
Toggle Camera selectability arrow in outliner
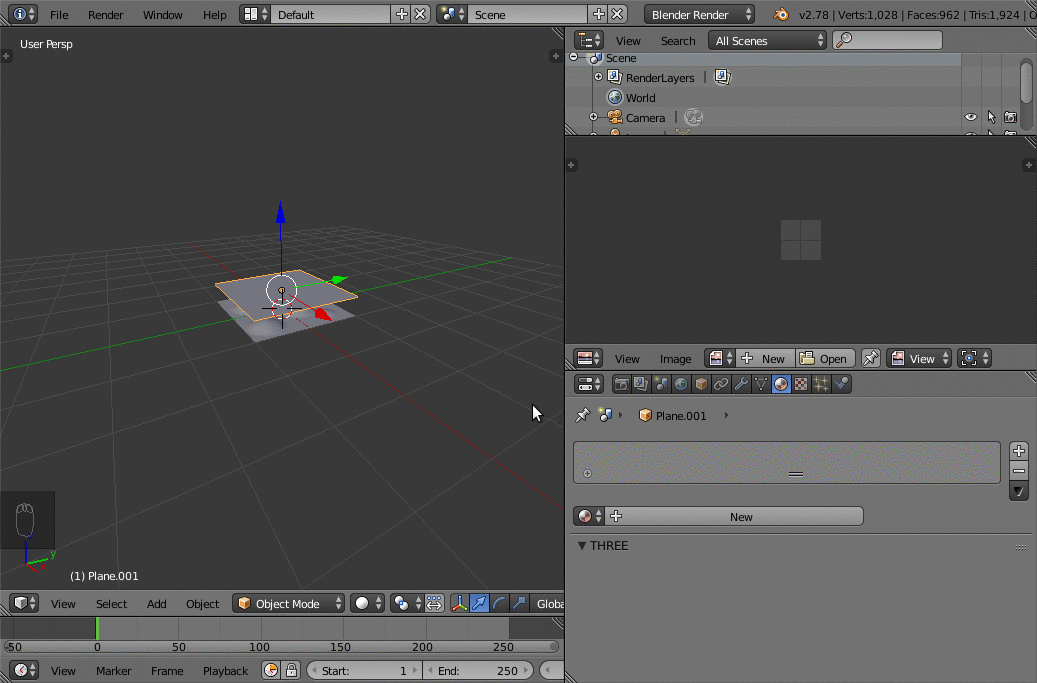991,117
